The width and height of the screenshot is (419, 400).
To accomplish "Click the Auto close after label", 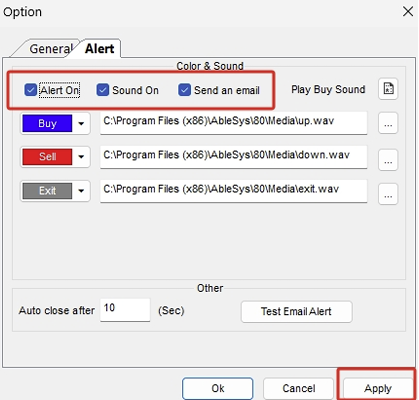I will [x=57, y=311].
